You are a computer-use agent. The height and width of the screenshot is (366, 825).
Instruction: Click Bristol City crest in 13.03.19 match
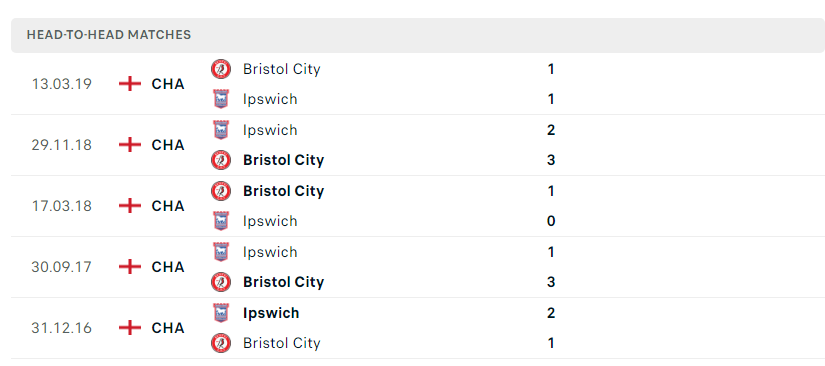pyautogui.click(x=221, y=69)
